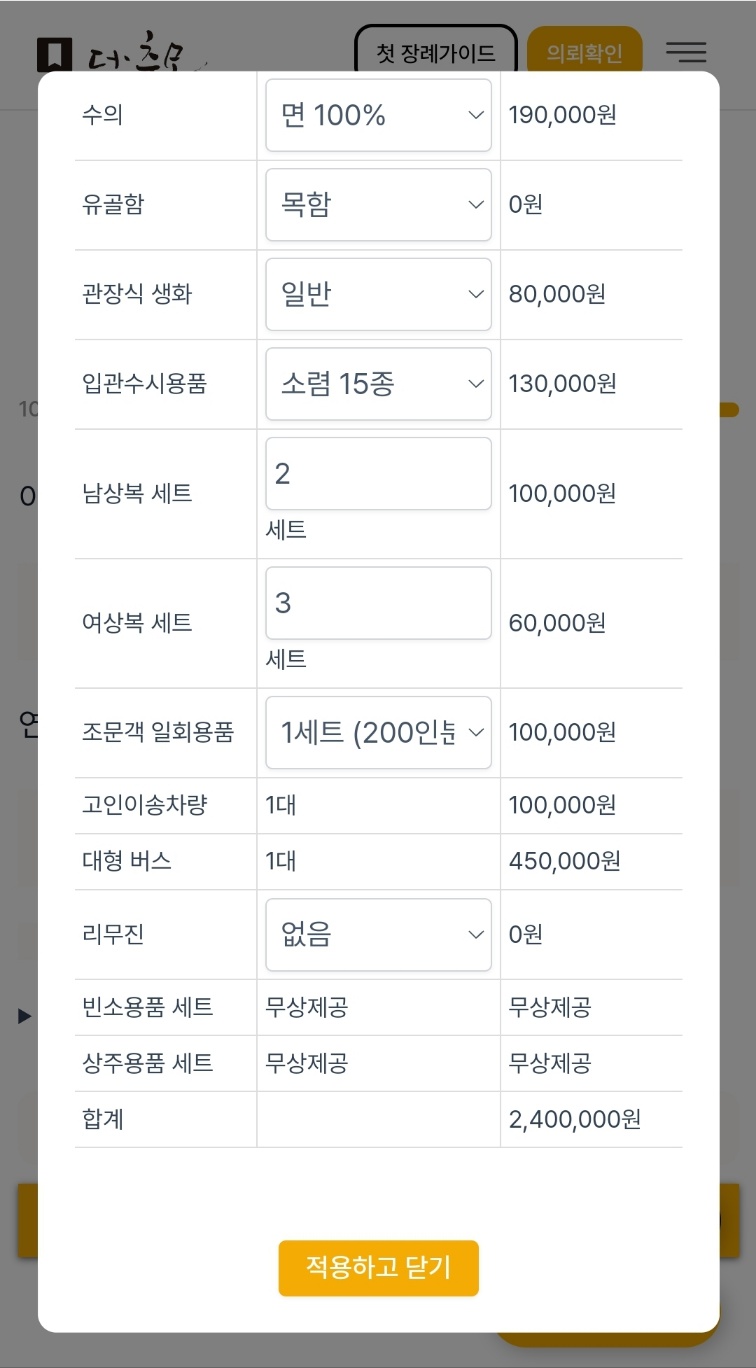Click the 빈소용품 세트 무상제공 cell
This screenshot has height=1368, width=756.
[x=306, y=1007]
